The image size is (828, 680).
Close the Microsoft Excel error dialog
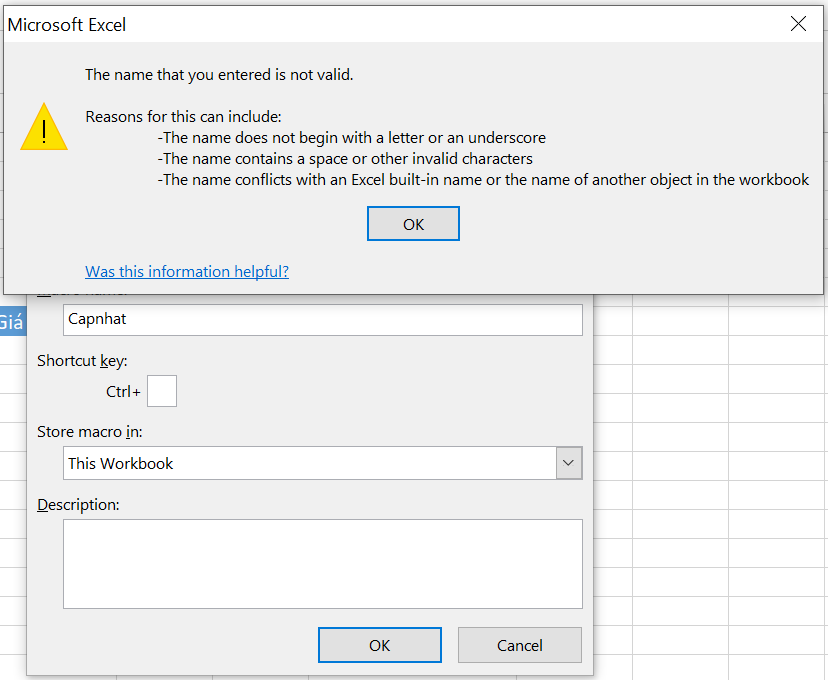[798, 24]
